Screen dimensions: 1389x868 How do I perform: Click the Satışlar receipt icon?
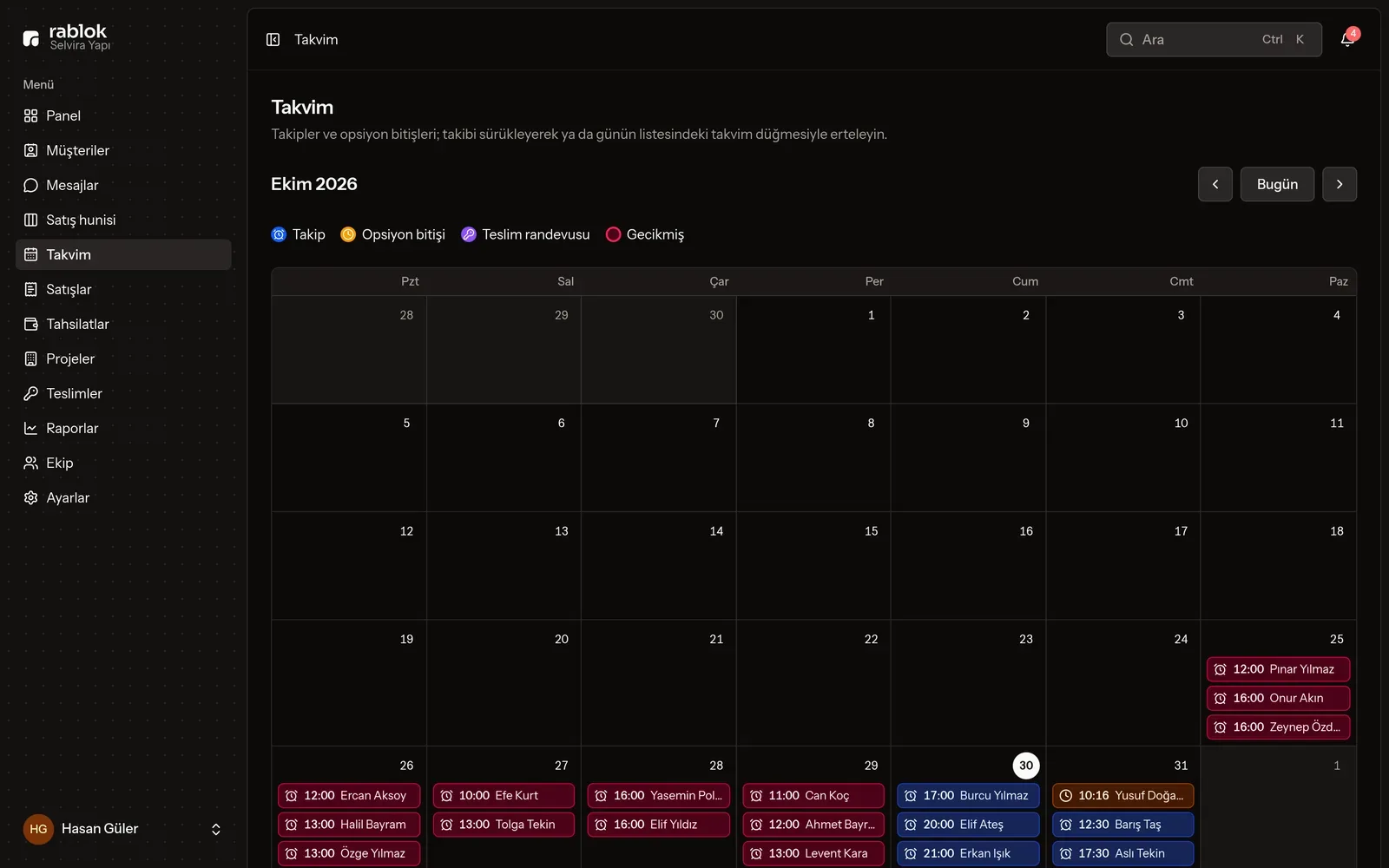tap(31, 289)
